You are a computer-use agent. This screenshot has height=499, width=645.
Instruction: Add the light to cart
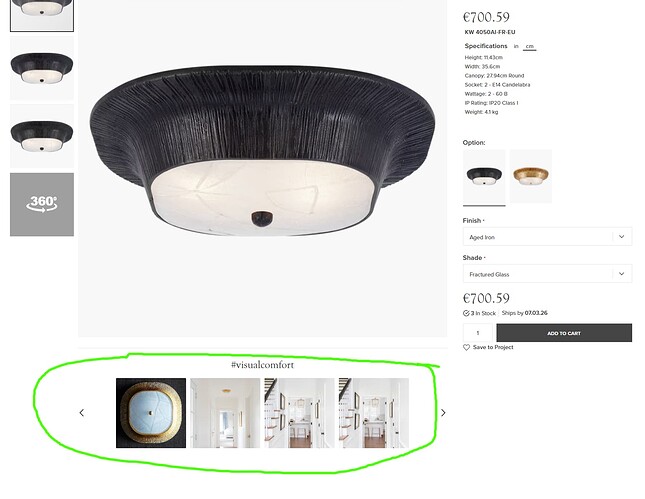(564, 333)
